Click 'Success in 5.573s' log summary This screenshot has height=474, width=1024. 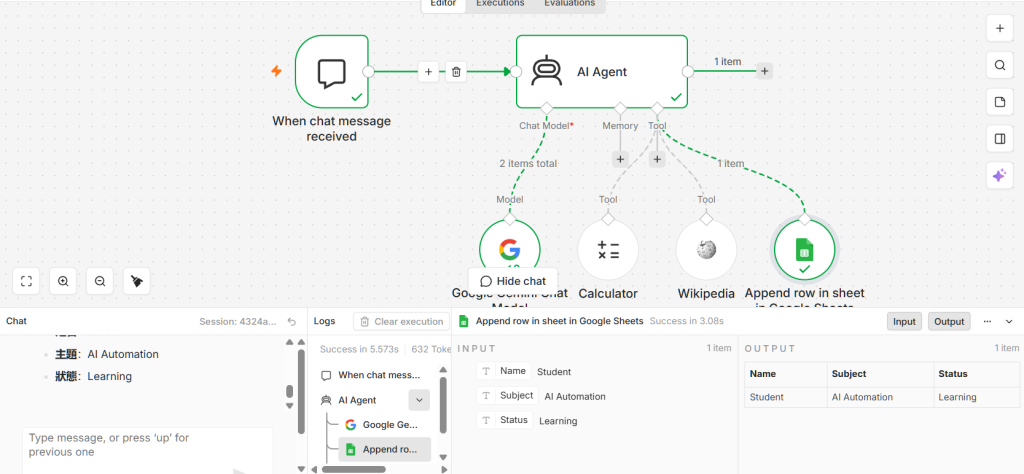pyautogui.click(x=359, y=349)
